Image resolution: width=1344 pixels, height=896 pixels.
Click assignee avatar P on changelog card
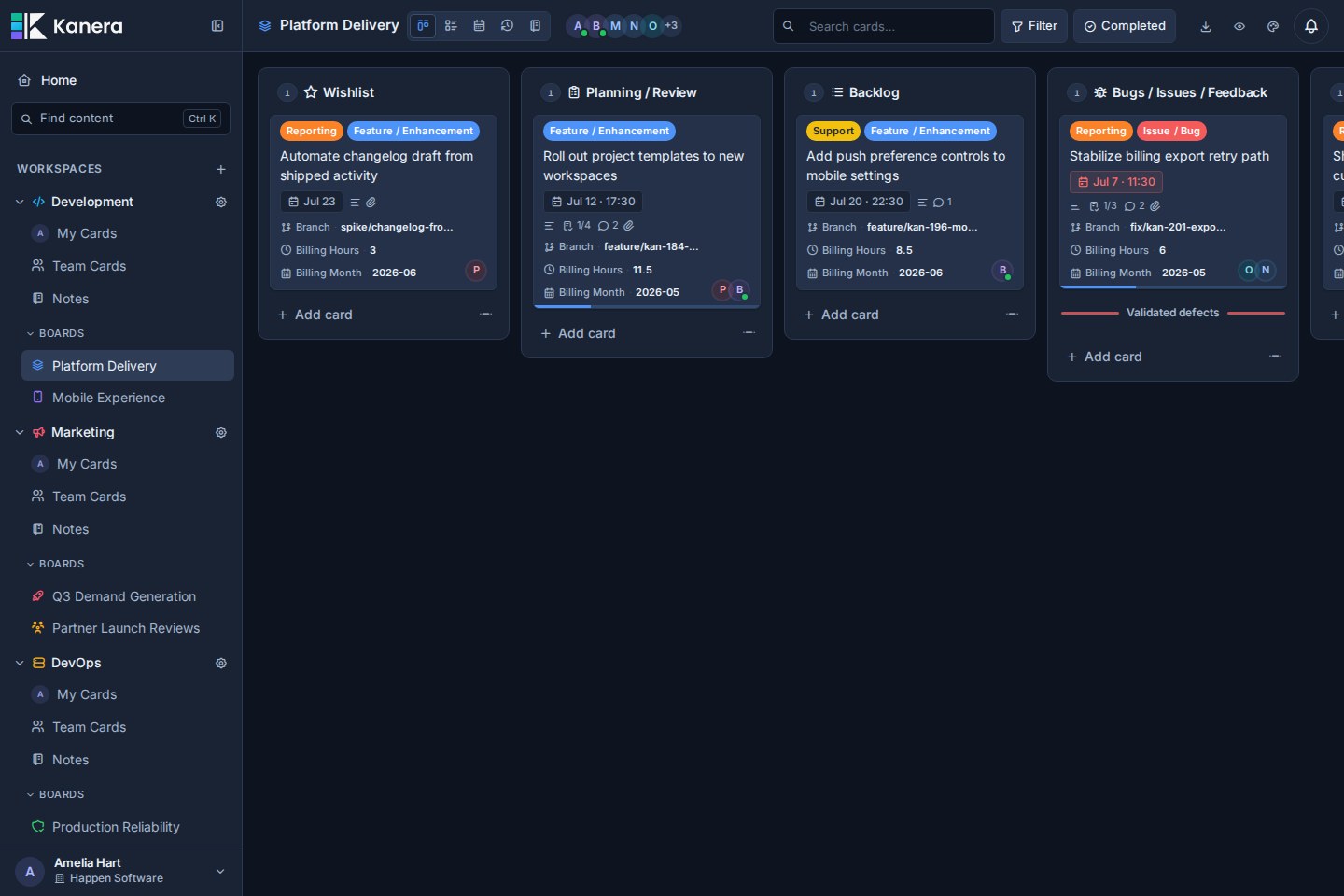[476, 271]
